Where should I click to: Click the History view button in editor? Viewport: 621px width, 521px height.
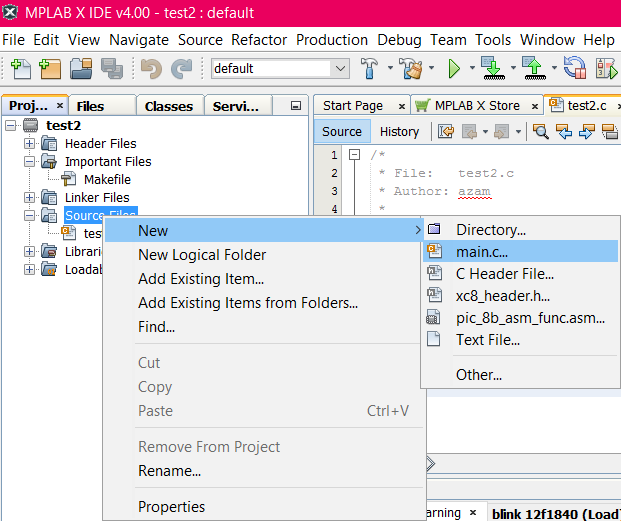(399, 131)
